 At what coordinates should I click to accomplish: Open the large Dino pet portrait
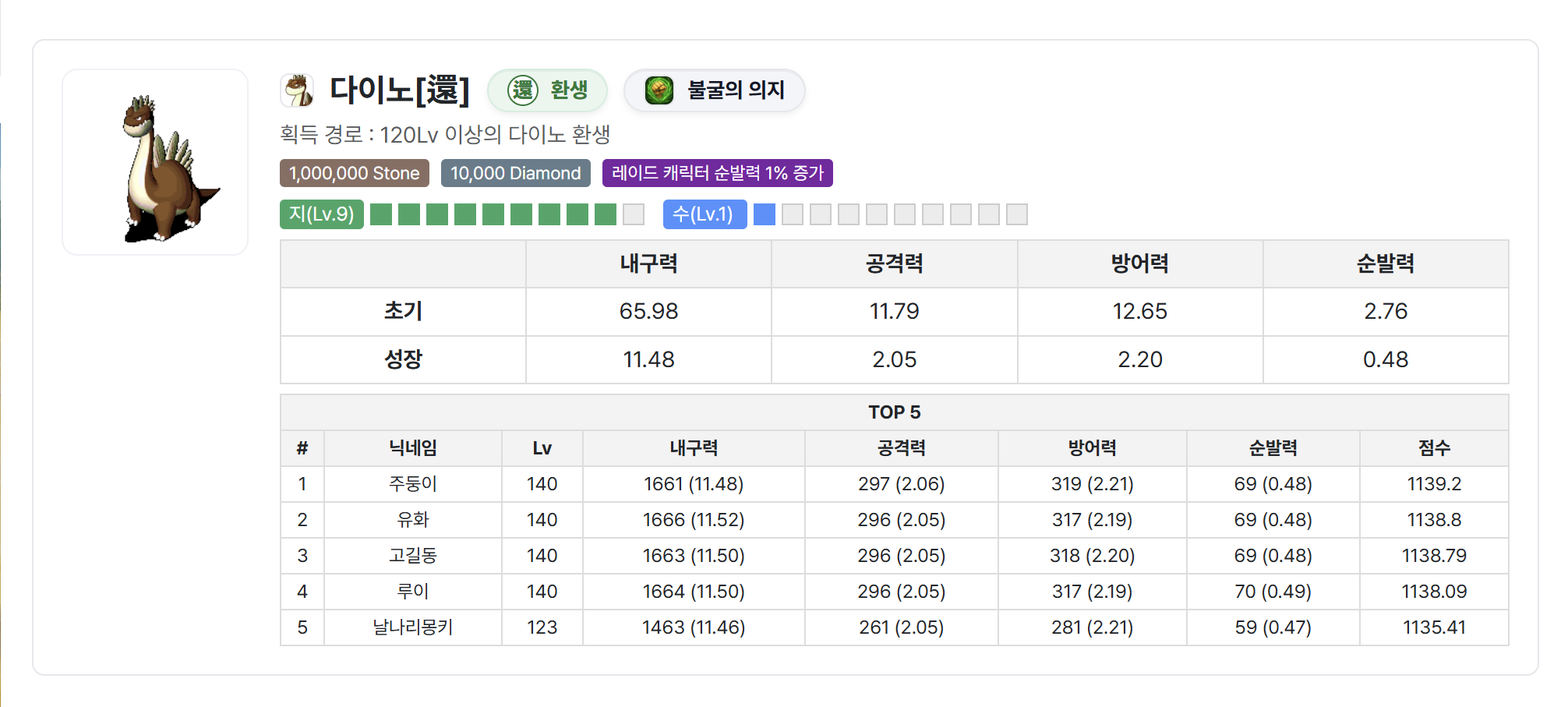click(156, 162)
